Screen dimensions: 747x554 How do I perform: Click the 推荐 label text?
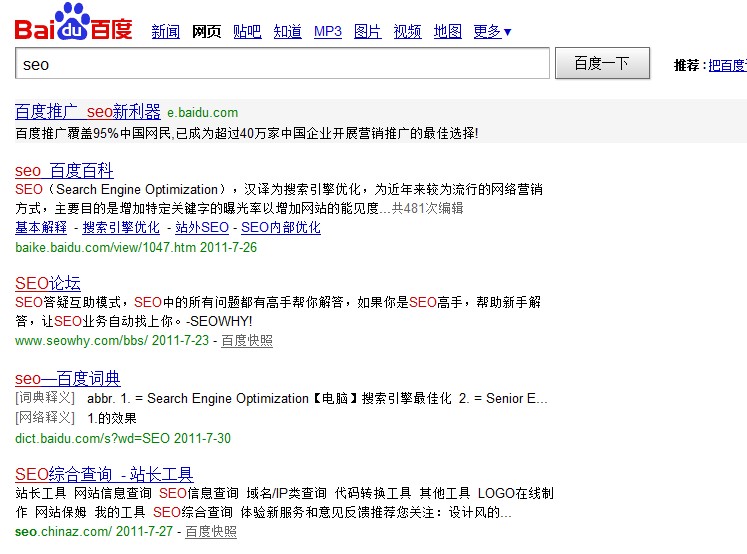(x=686, y=65)
